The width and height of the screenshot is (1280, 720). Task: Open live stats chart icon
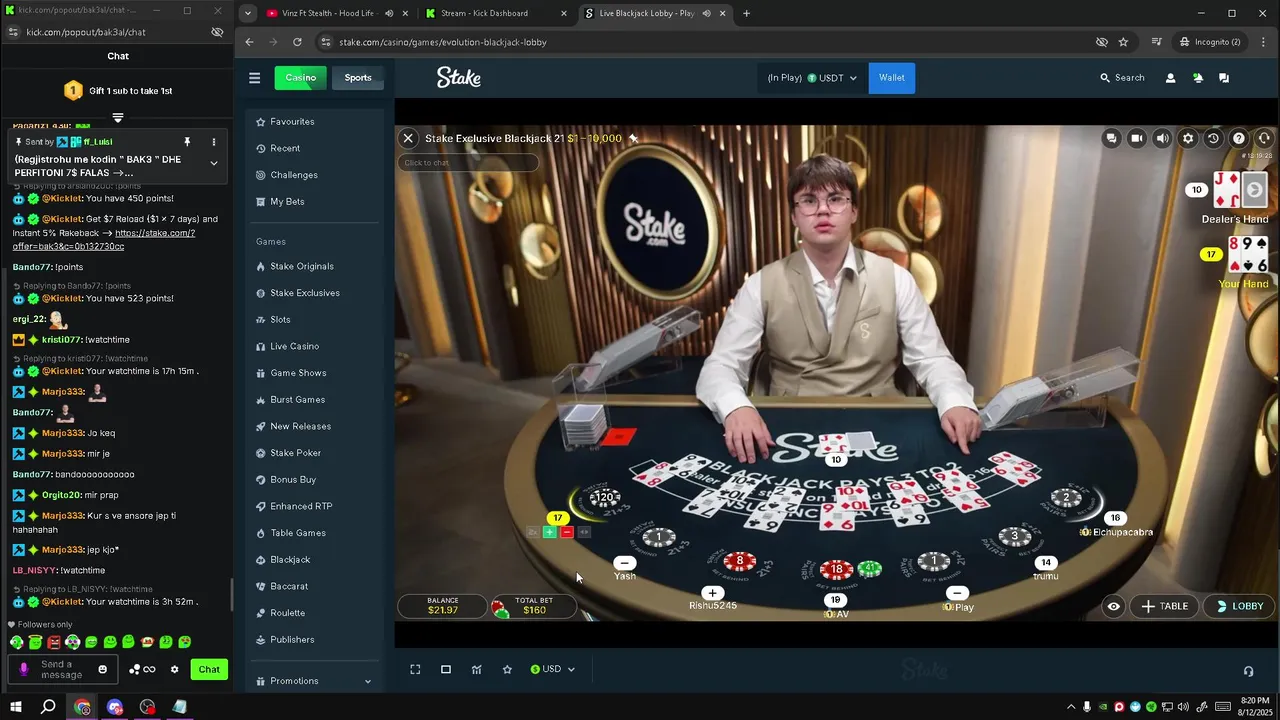477,669
